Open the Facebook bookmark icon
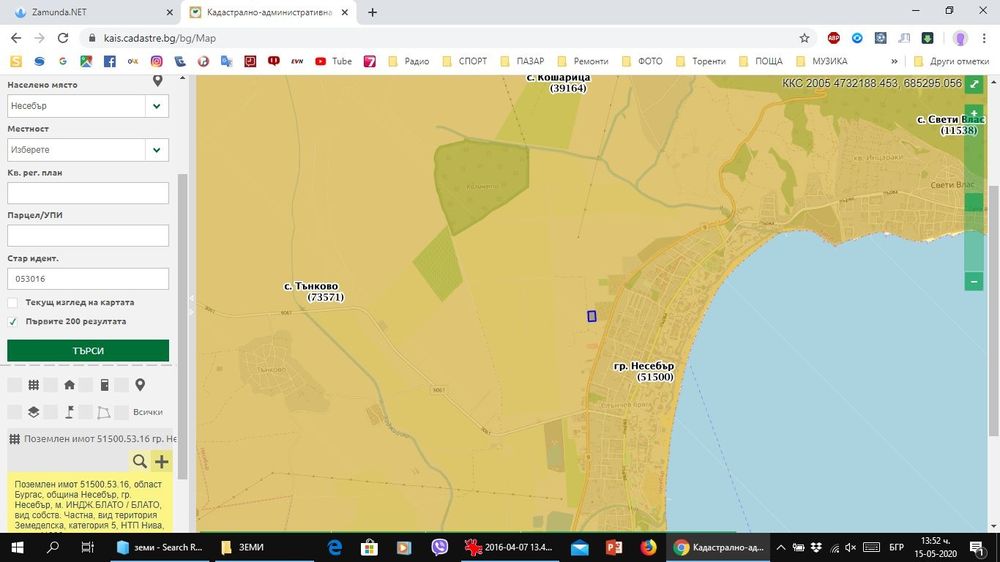Viewport: 1000px width, 562px height. pyautogui.click(x=109, y=61)
